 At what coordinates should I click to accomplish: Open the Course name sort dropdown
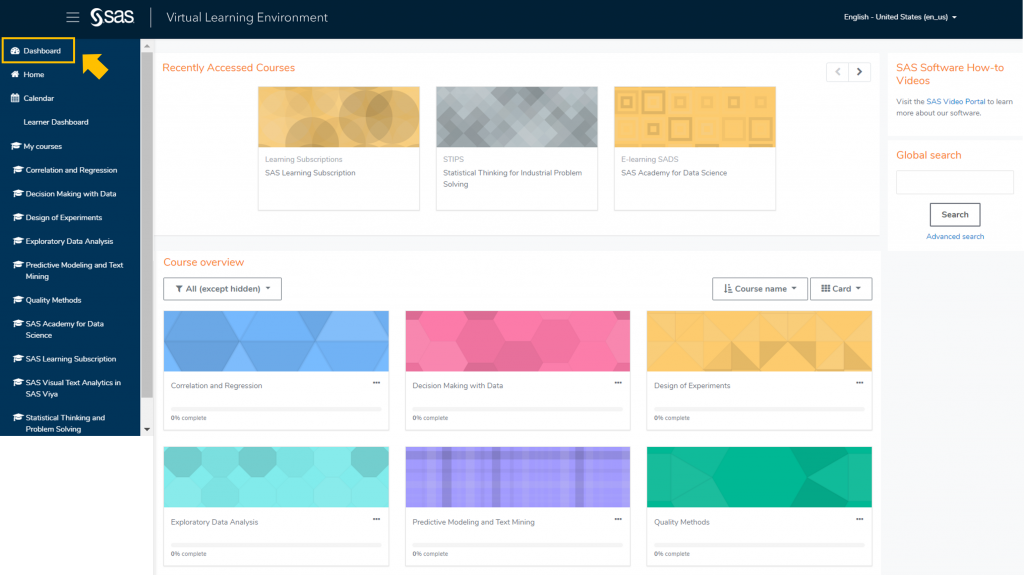point(760,289)
